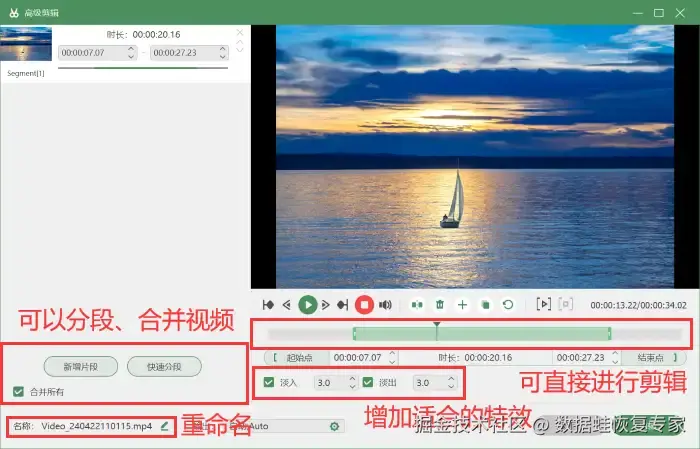This screenshot has height=449, width=700.
Task: Click the right trim handle on timeline
Action: tap(609, 334)
